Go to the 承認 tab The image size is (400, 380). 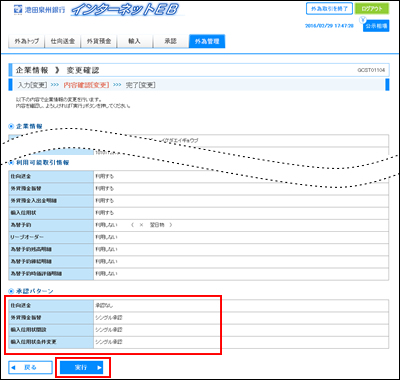[170, 41]
